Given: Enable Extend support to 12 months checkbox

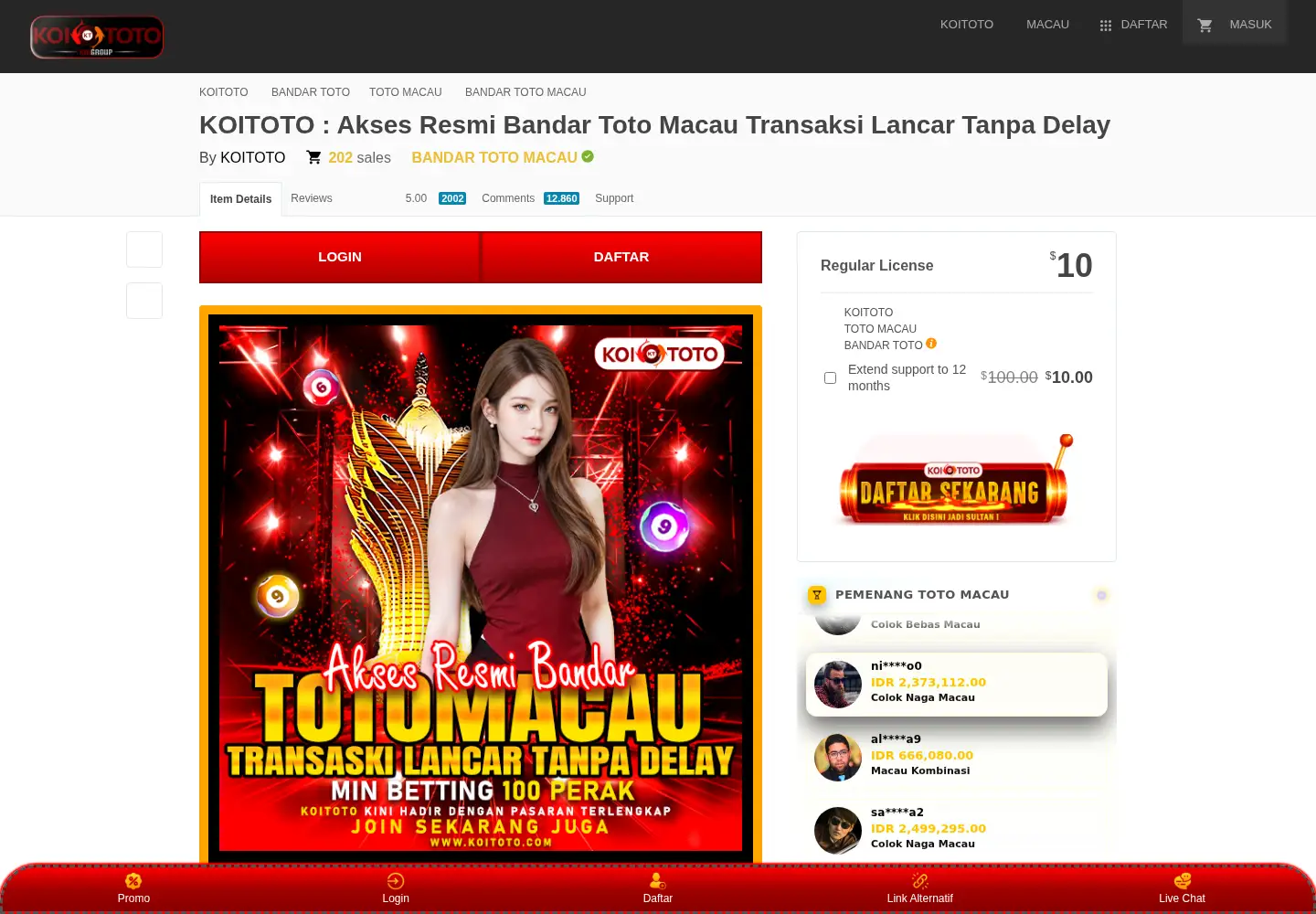Looking at the screenshot, I should click(830, 377).
